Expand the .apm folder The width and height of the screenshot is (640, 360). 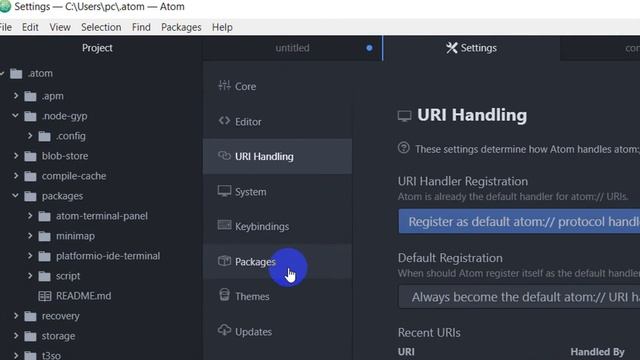(x=16, y=96)
